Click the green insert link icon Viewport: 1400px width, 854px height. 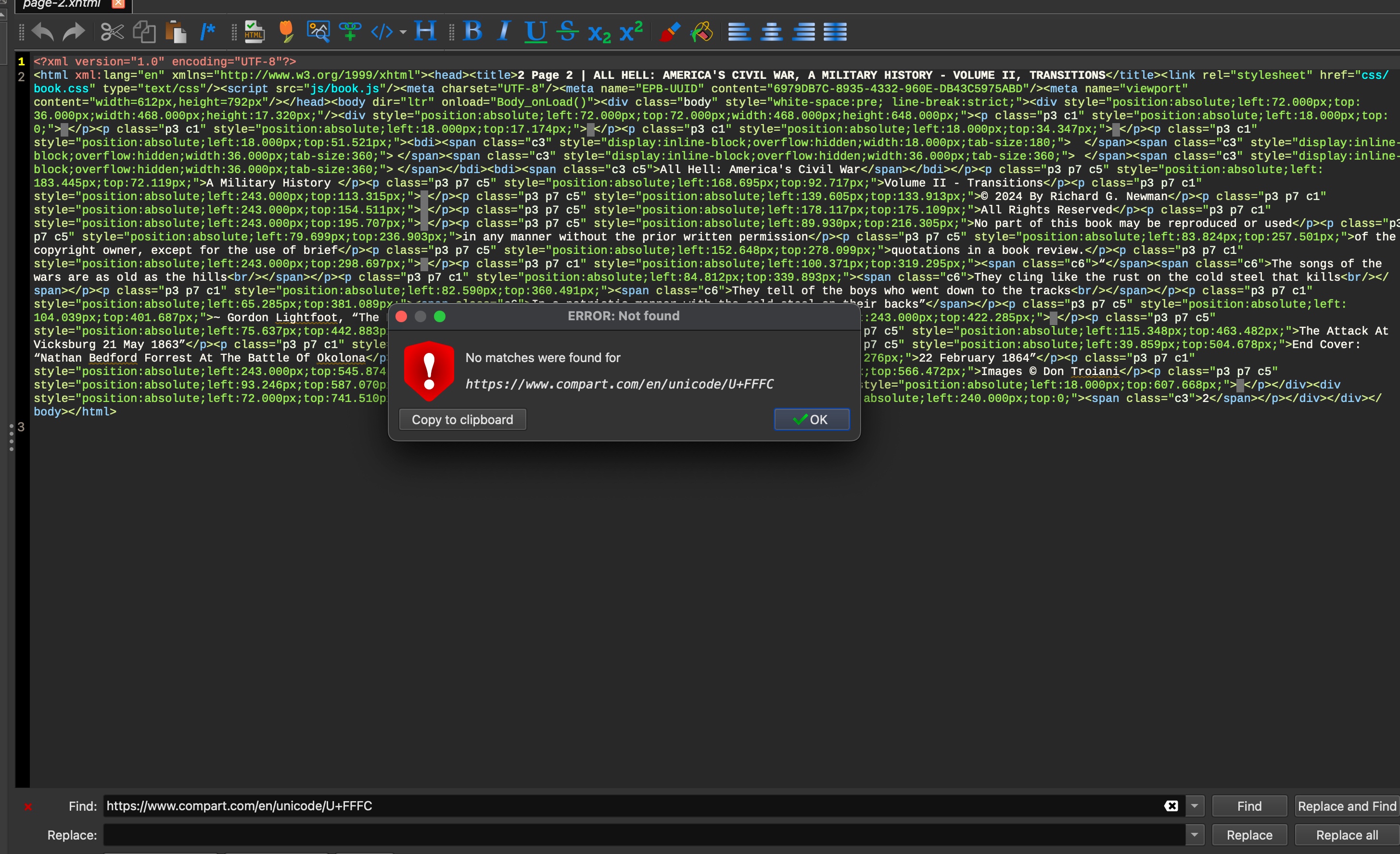tap(350, 32)
